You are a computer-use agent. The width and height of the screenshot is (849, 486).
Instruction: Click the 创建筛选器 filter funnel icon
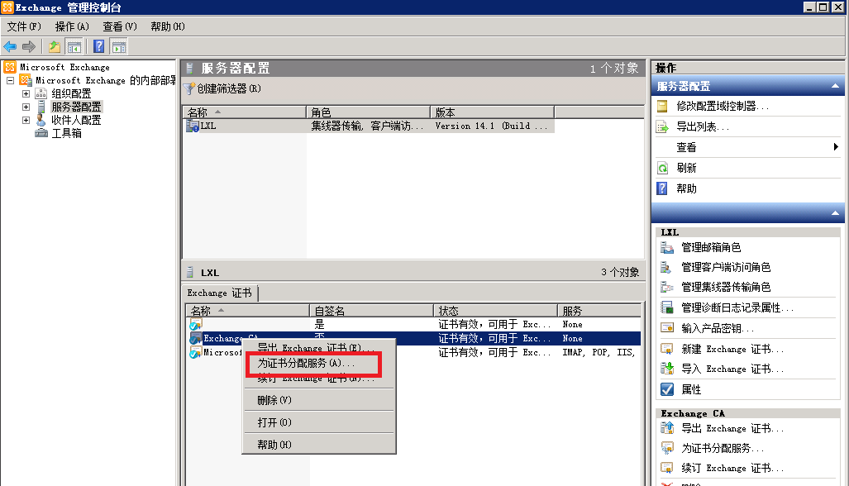pos(190,89)
